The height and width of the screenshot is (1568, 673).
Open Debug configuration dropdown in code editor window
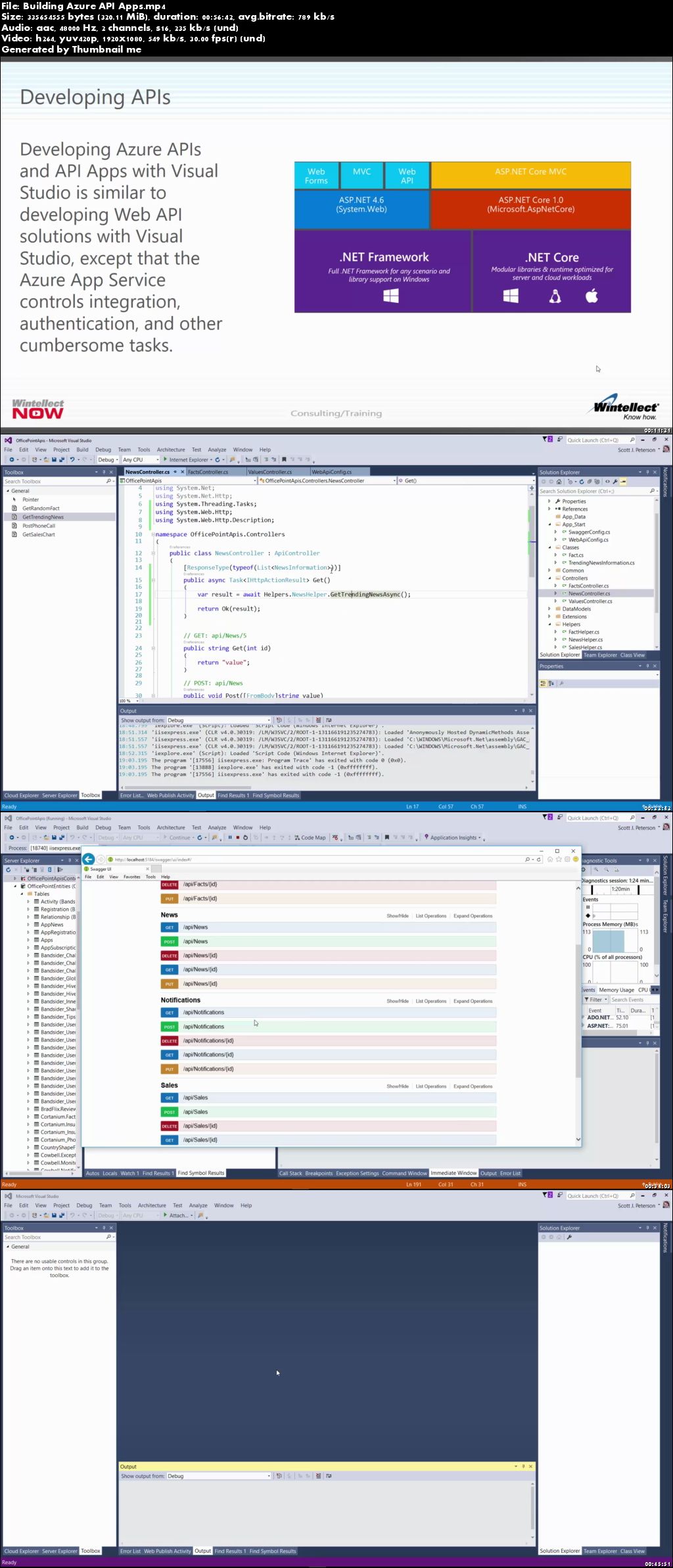pyautogui.click(x=107, y=459)
